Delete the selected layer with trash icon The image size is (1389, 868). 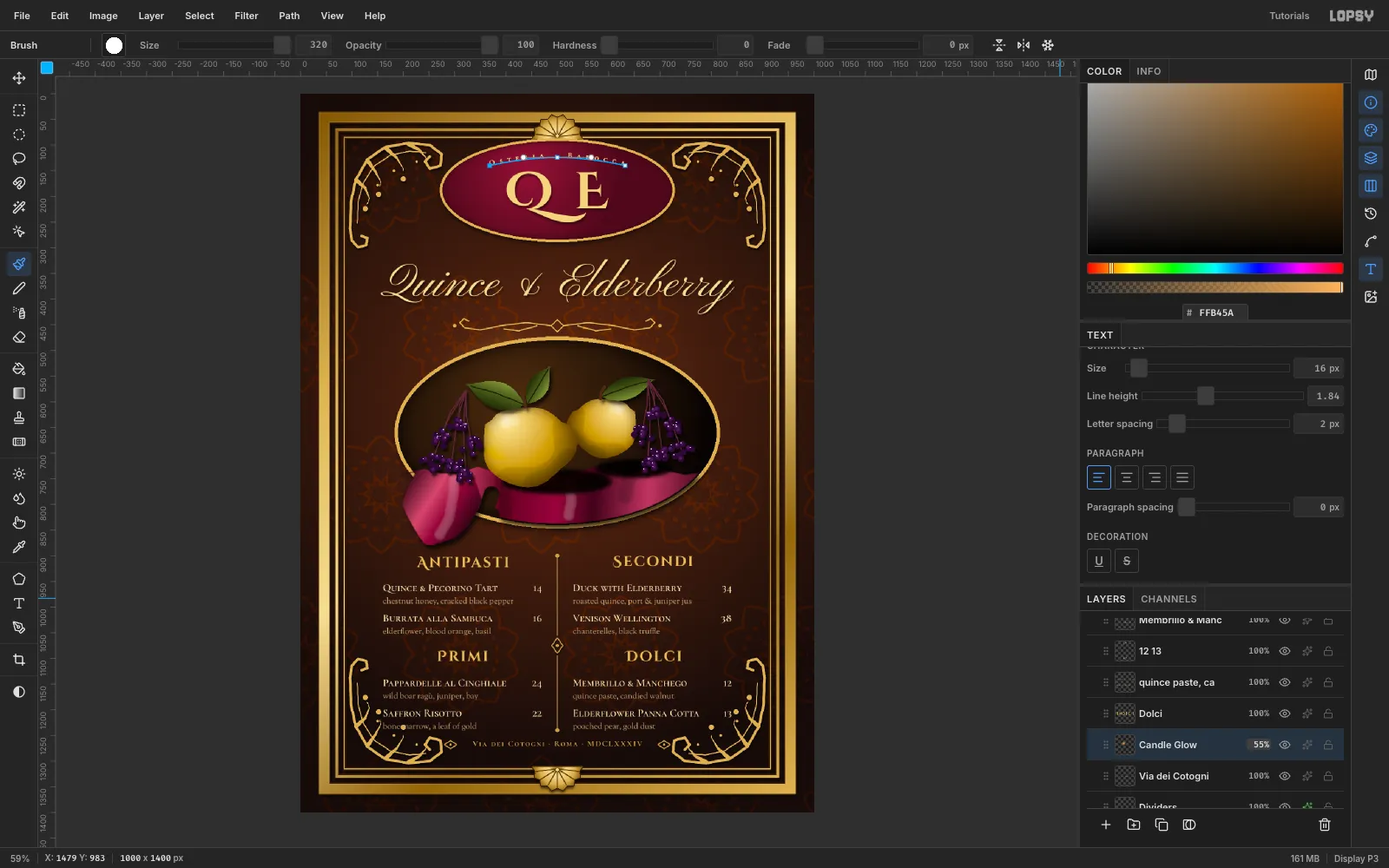point(1325,825)
